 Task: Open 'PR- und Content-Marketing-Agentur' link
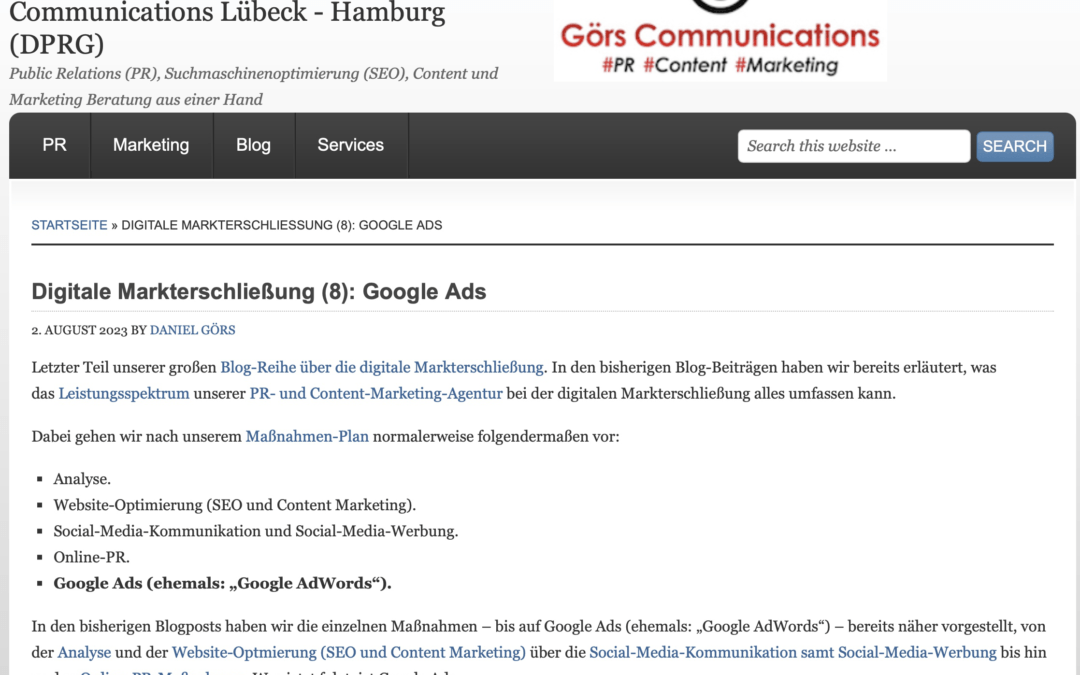(376, 393)
